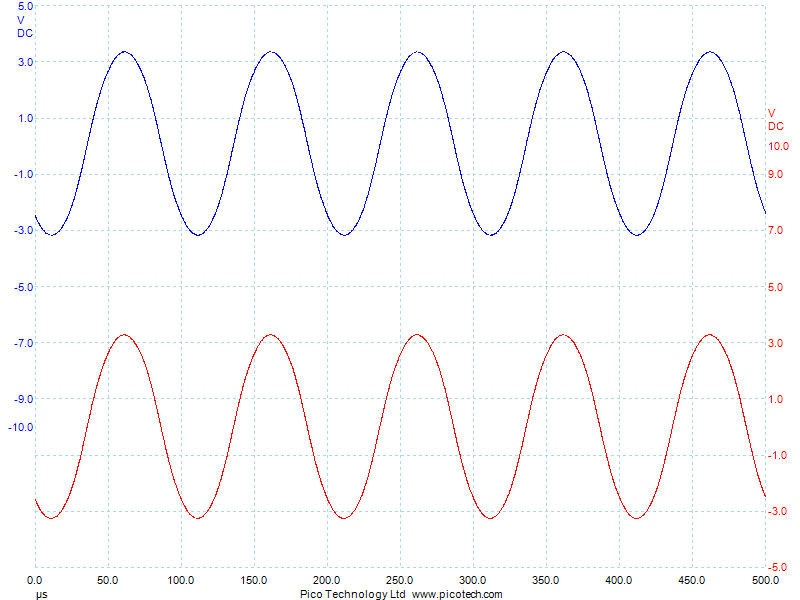Select the blue -9.0 label on left axis
Screen dimensions: 800x600
pos(23,399)
